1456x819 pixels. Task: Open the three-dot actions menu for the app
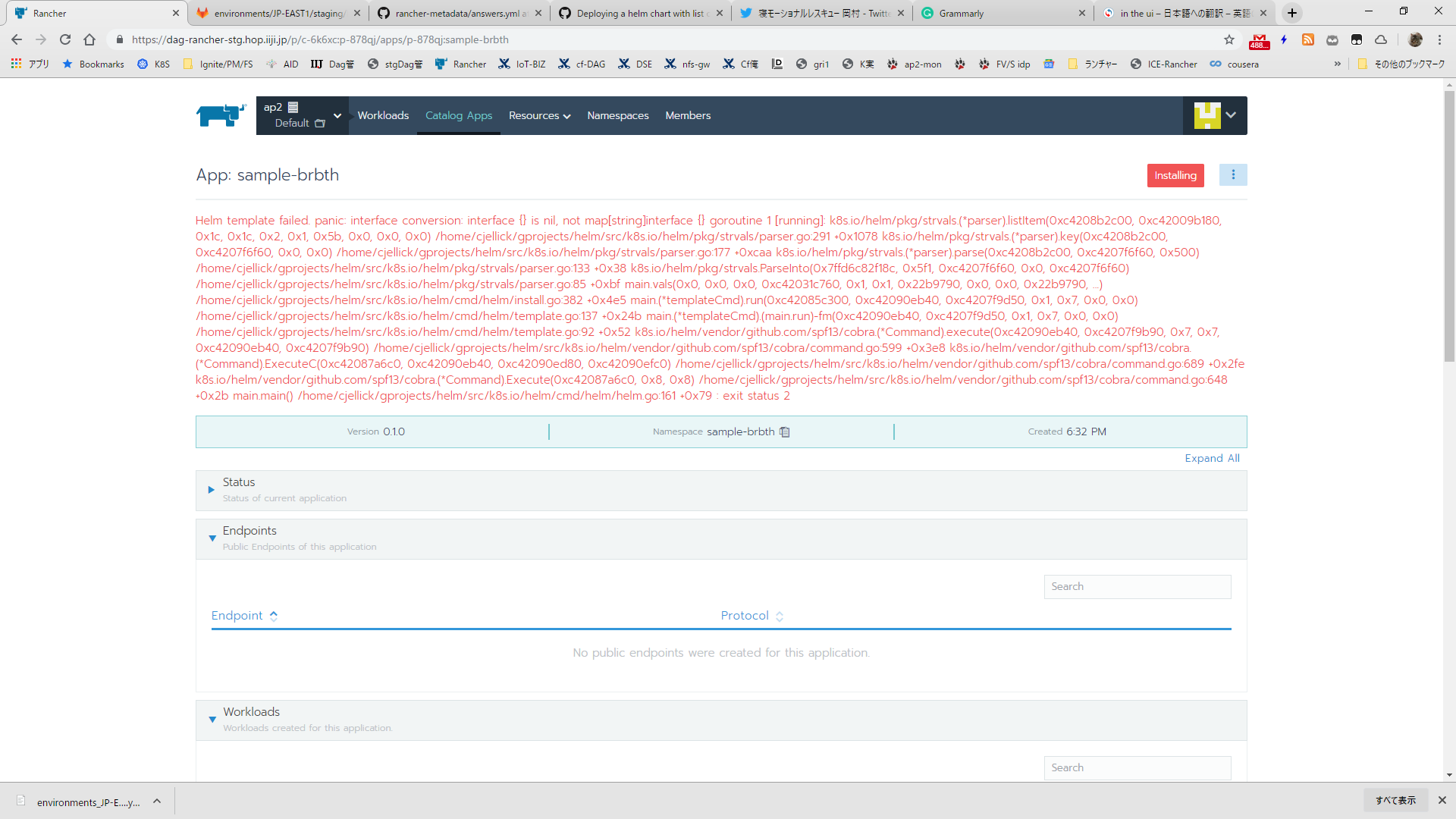click(1233, 174)
